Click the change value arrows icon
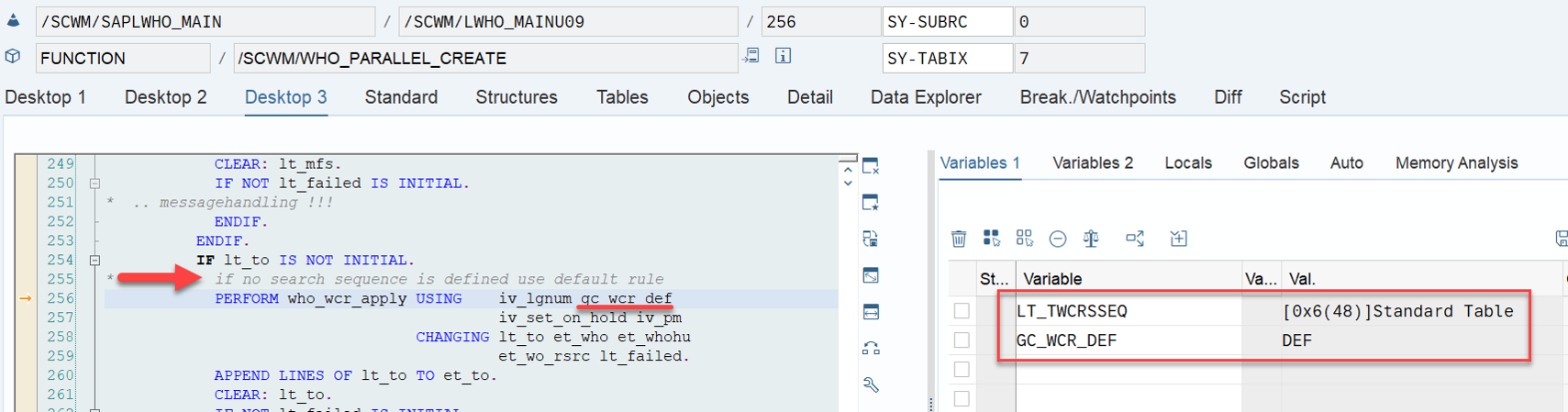Viewport: 1568px width, 412px height. [1135, 239]
